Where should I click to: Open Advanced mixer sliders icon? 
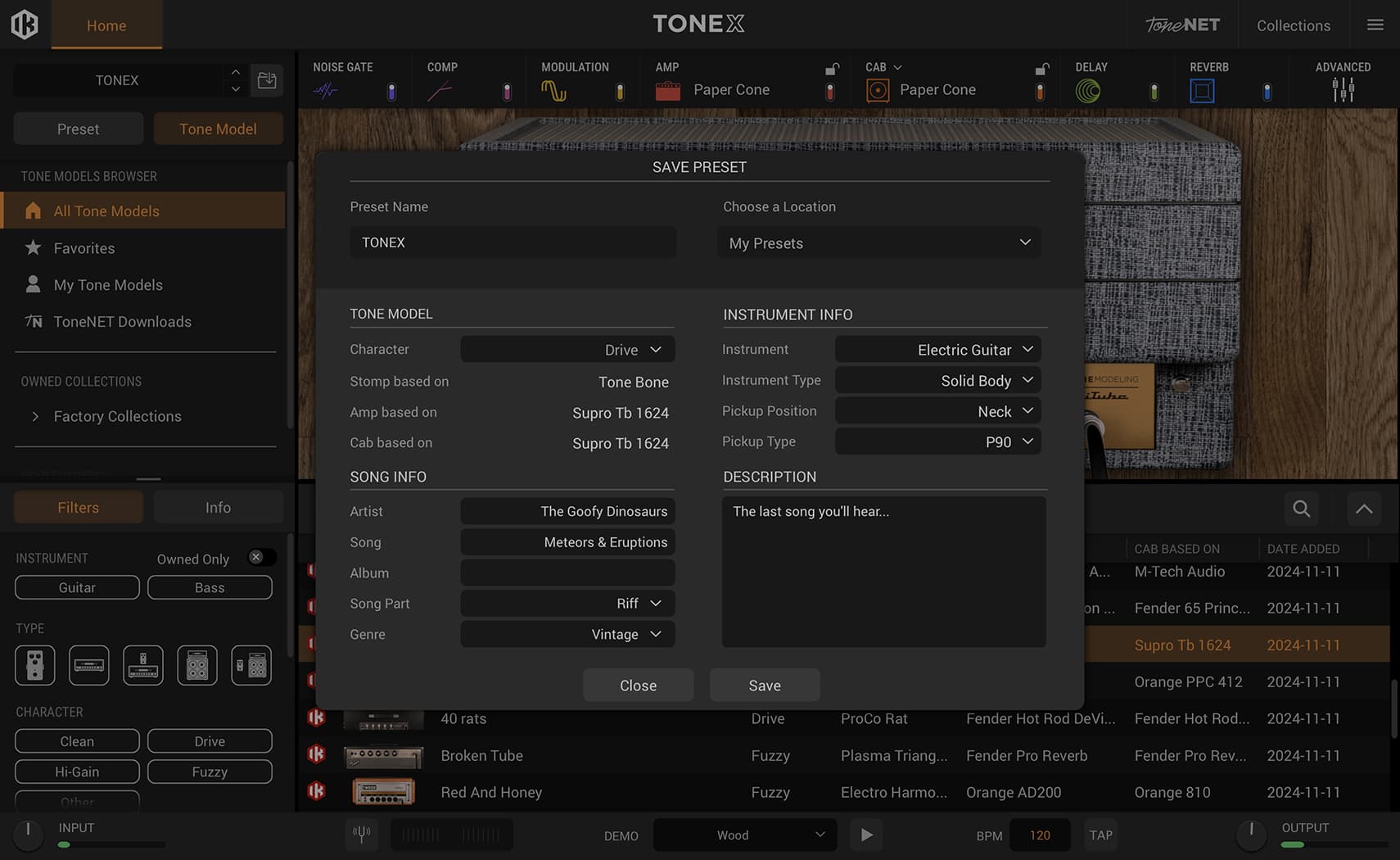(x=1343, y=89)
